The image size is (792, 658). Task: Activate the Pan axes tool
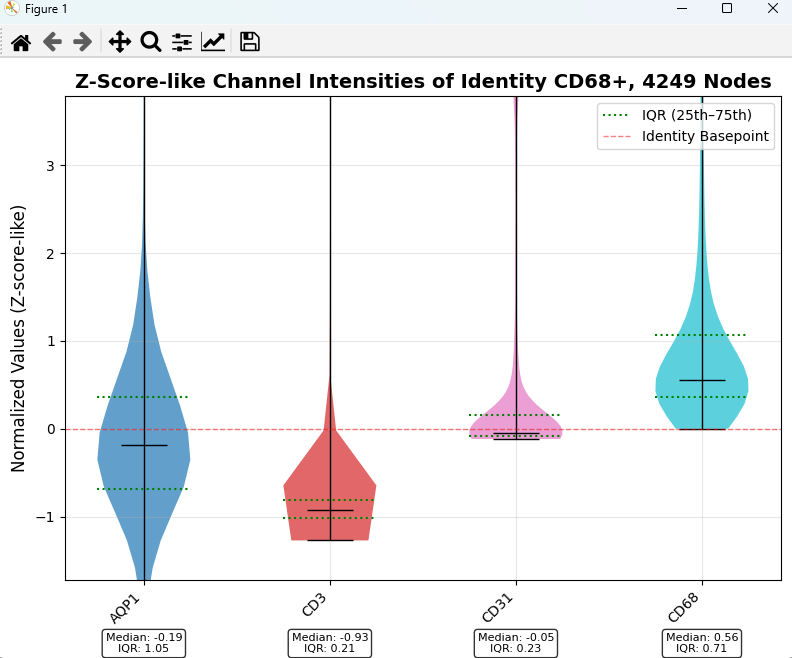[x=120, y=42]
